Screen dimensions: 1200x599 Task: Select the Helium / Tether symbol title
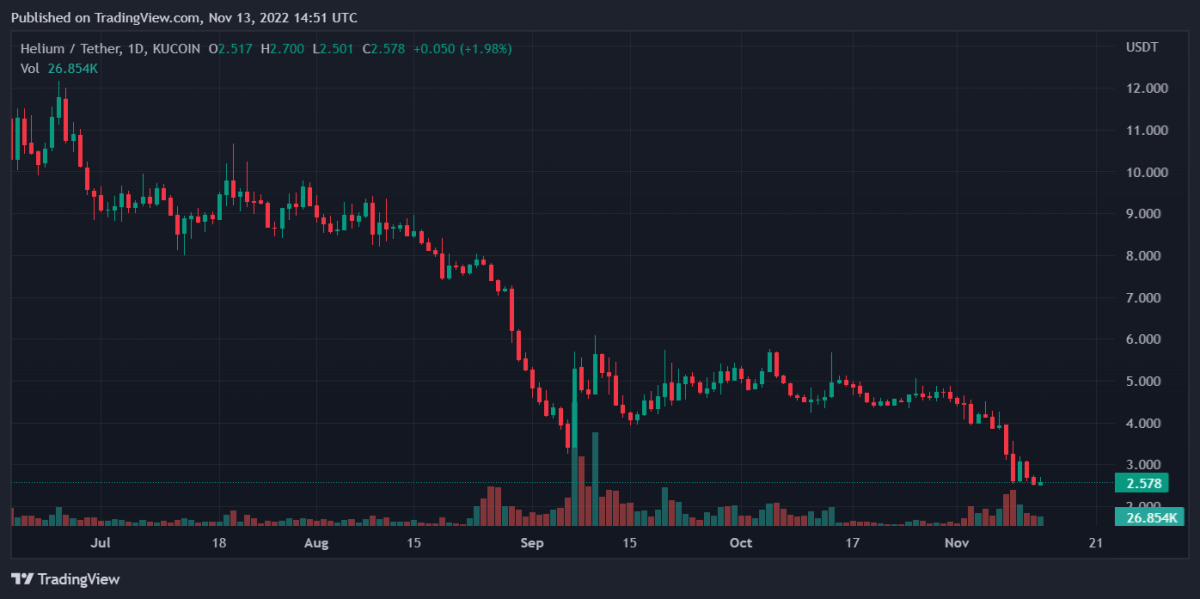pyautogui.click(x=66, y=48)
